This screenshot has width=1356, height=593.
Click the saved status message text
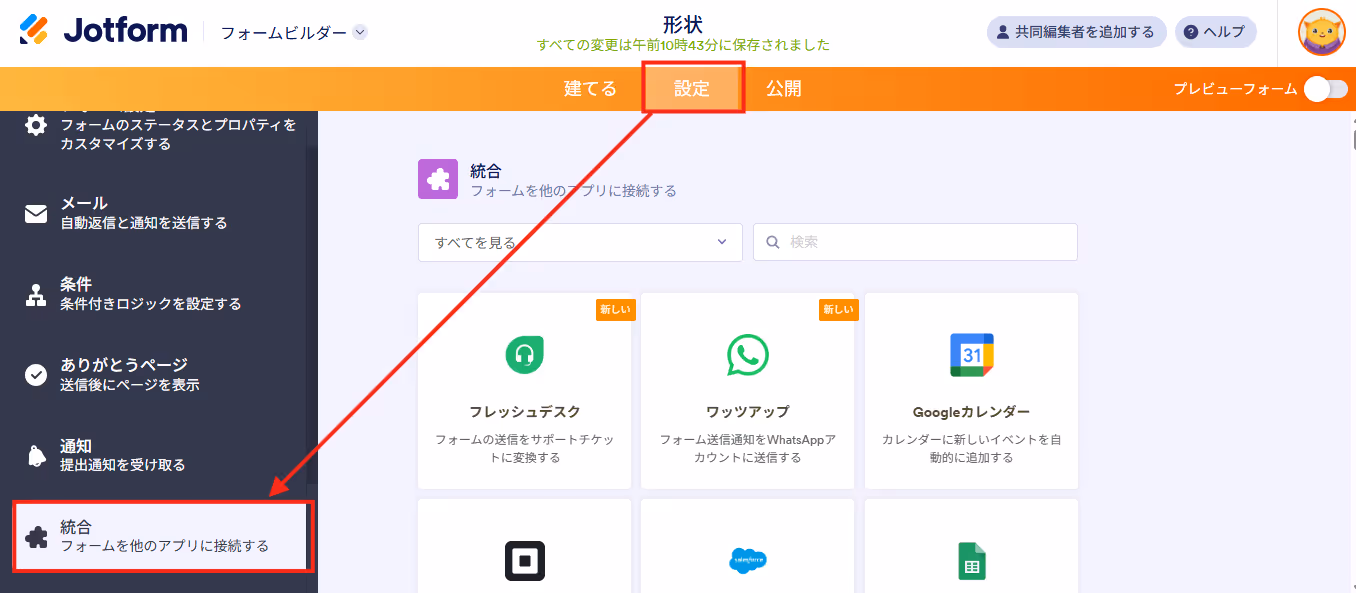(683, 46)
